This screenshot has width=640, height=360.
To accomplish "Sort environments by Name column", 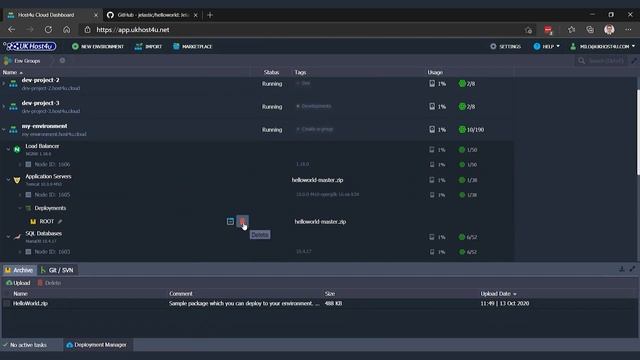I will click(x=12, y=72).
